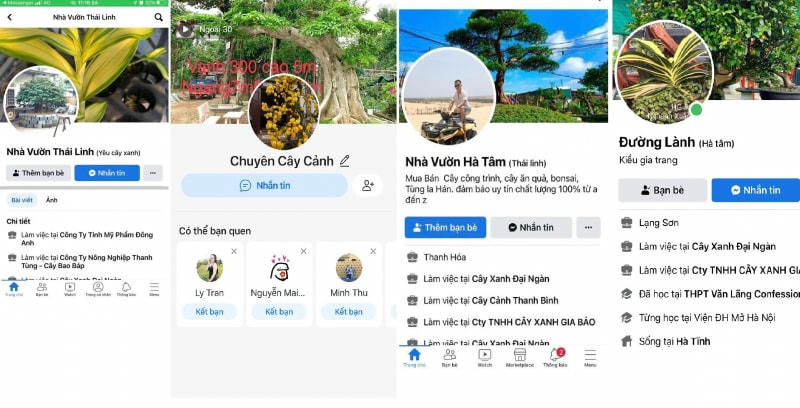Select the Bài viết tab
Viewport: 800px width, 408px height.
[x=22, y=200]
